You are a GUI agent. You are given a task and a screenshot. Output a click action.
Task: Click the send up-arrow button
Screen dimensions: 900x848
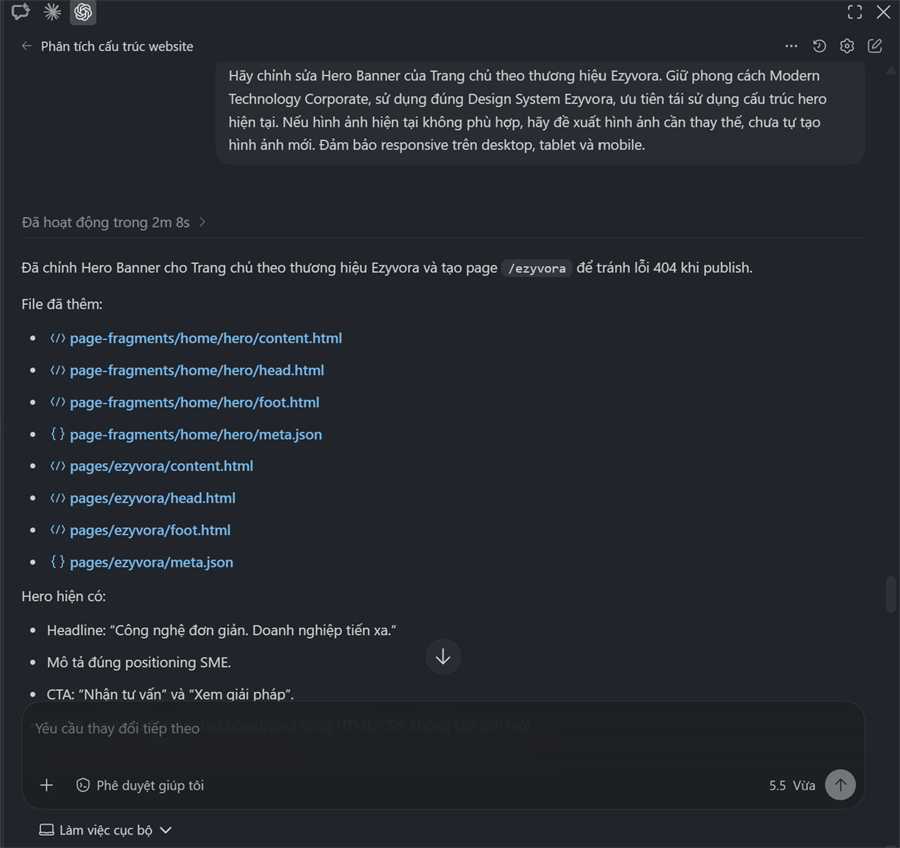point(840,785)
